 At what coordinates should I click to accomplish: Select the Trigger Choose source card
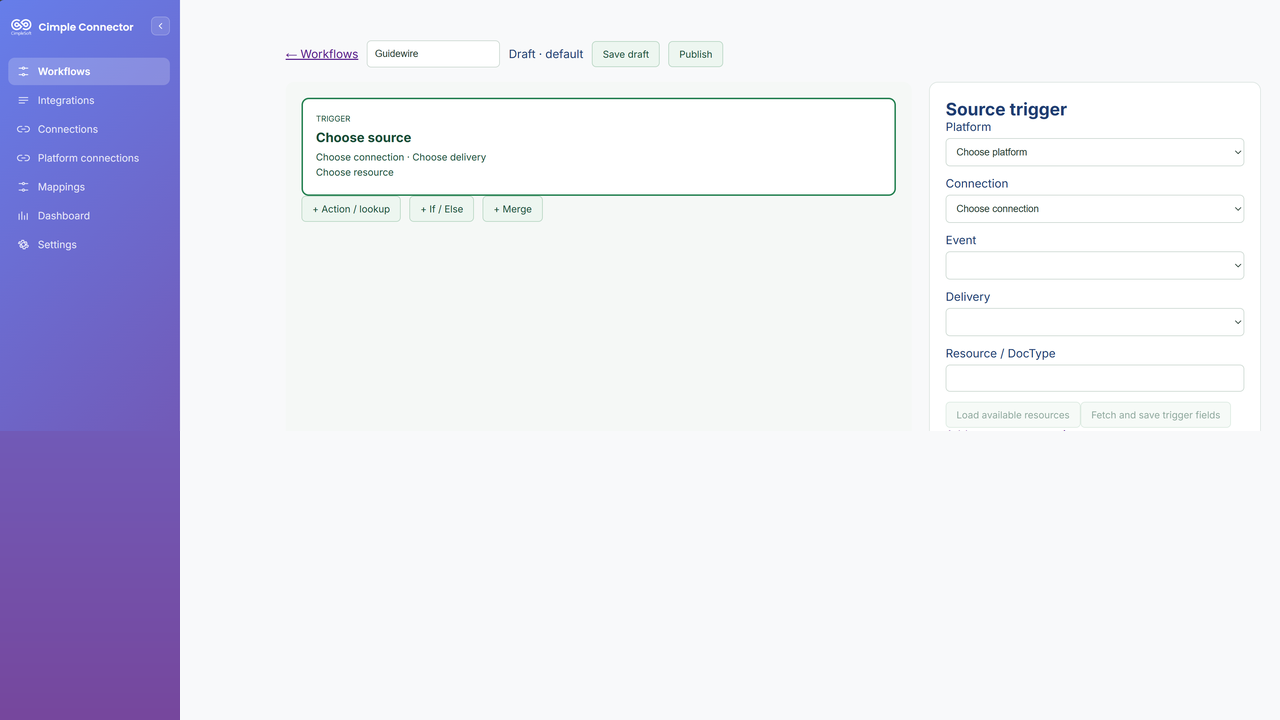coord(598,147)
